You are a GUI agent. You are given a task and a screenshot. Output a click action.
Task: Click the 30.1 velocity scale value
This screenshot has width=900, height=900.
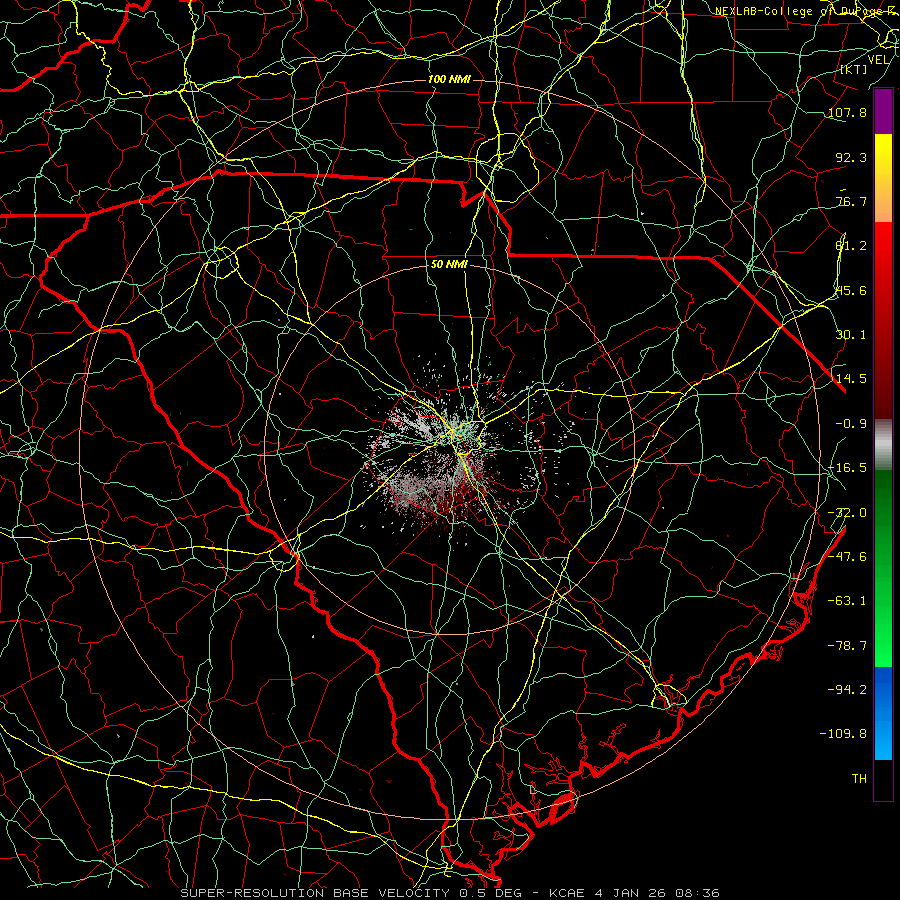pos(851,335)
